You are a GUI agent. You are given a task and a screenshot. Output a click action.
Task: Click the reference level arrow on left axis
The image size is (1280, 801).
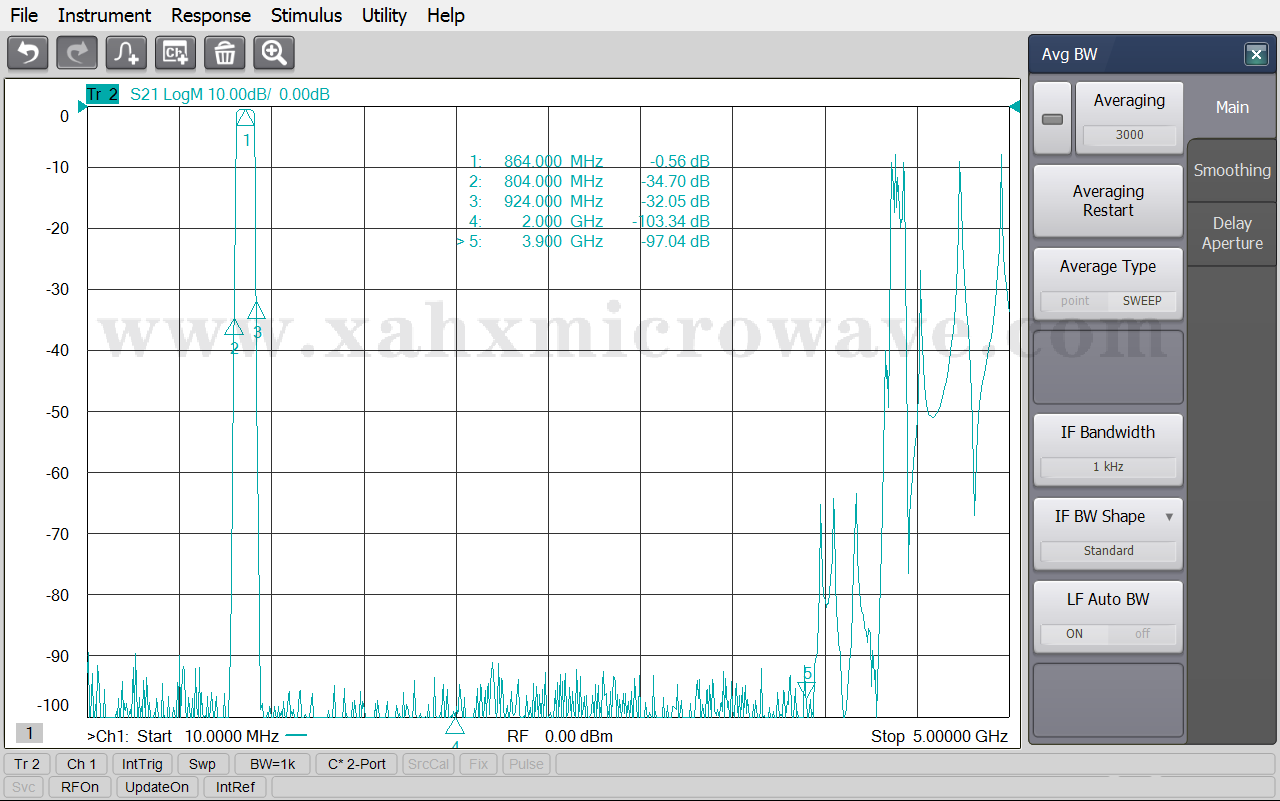tap(80, 107)
